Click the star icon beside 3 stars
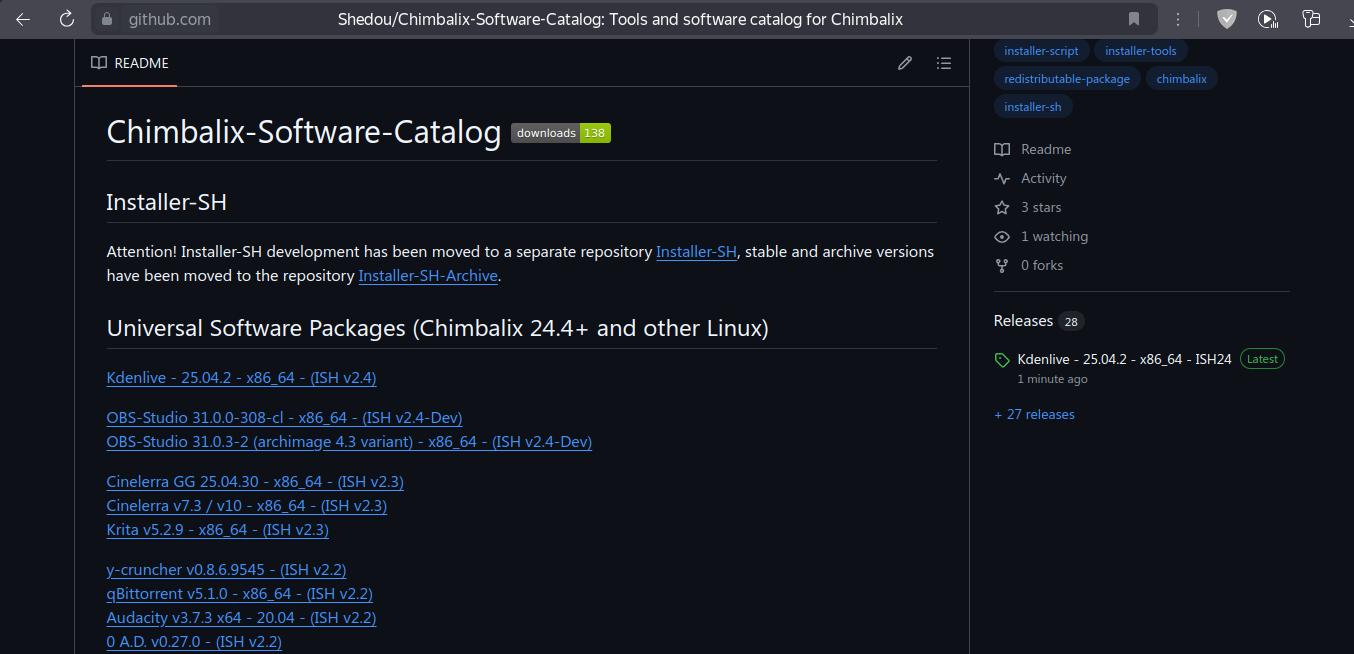This screenshot has height=654, width=1354. click(1002, 207)
